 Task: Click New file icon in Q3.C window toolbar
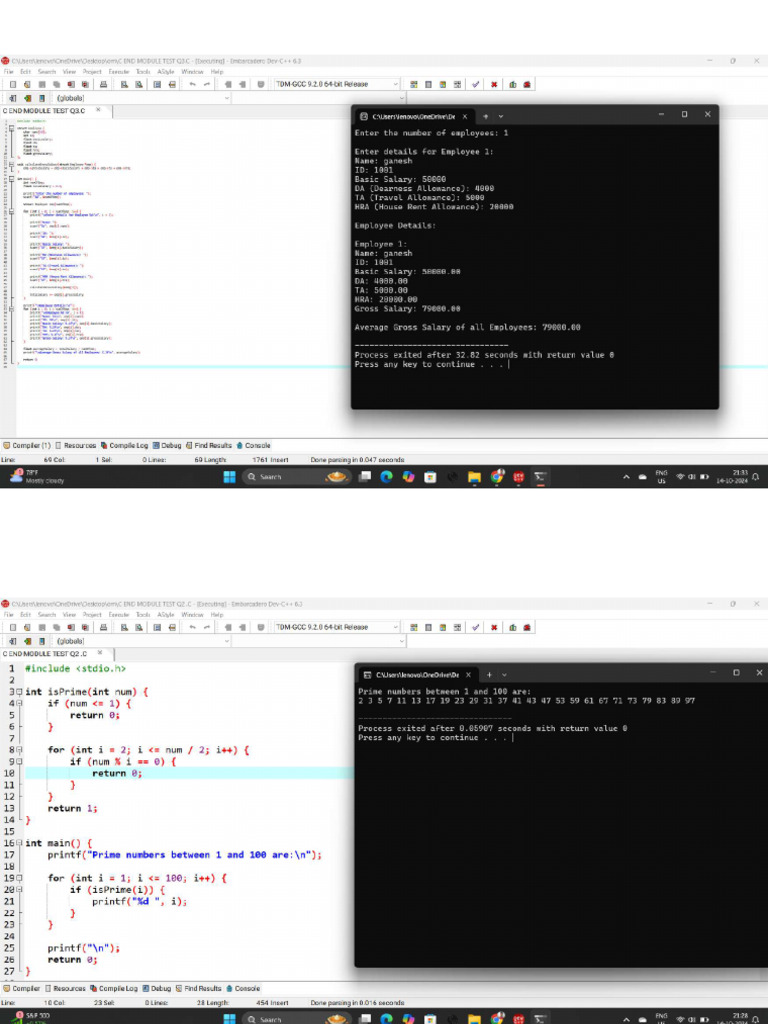pos(13,84)
